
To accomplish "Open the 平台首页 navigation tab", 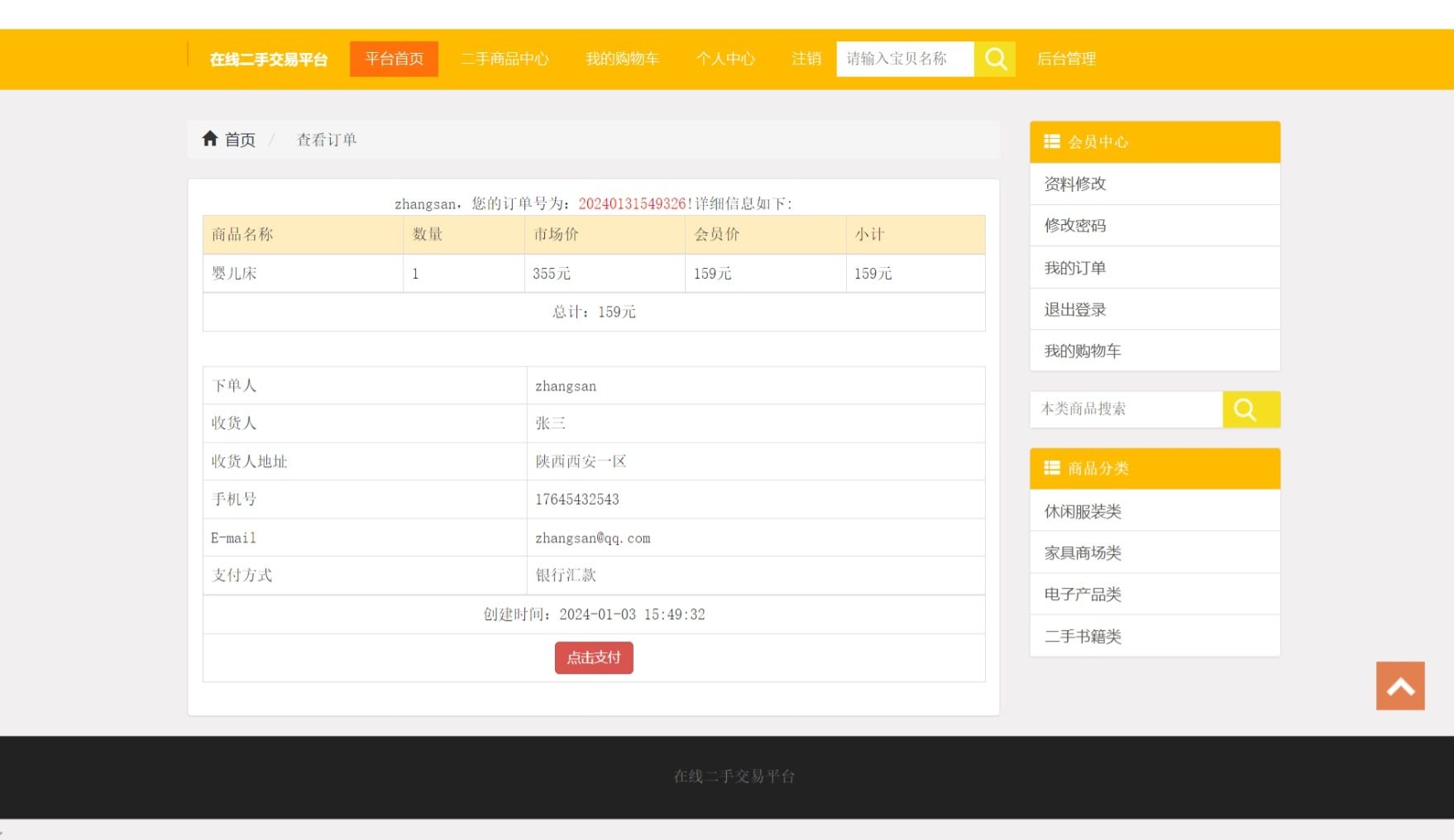I will 394,59.
